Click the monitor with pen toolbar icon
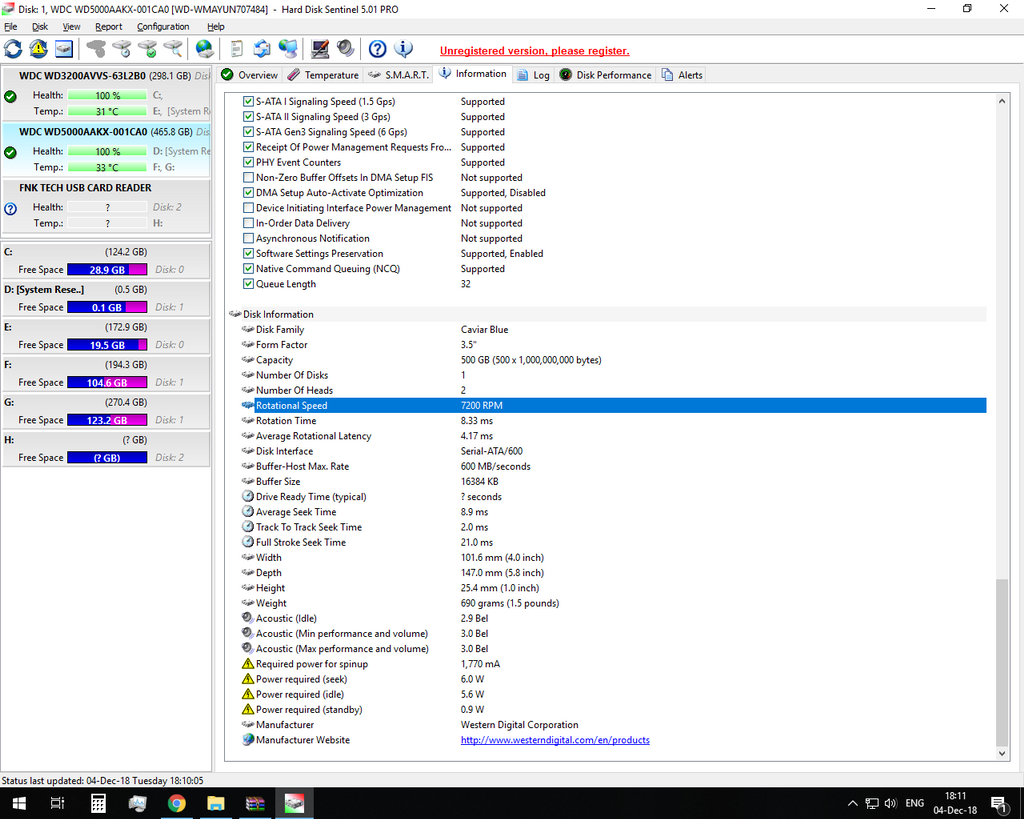1024x819 pixels. click(320, 49)
